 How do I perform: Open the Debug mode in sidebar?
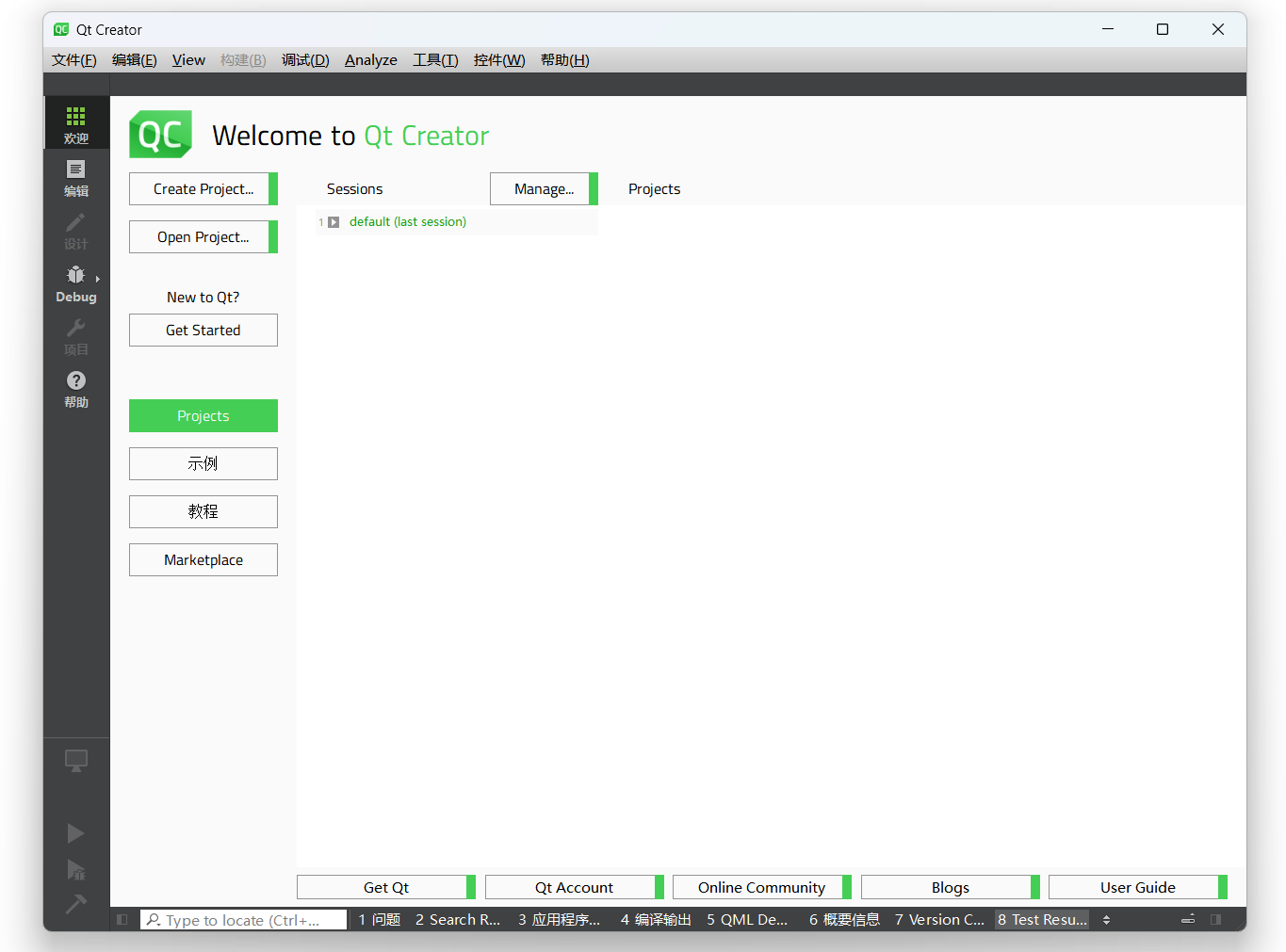76,282
